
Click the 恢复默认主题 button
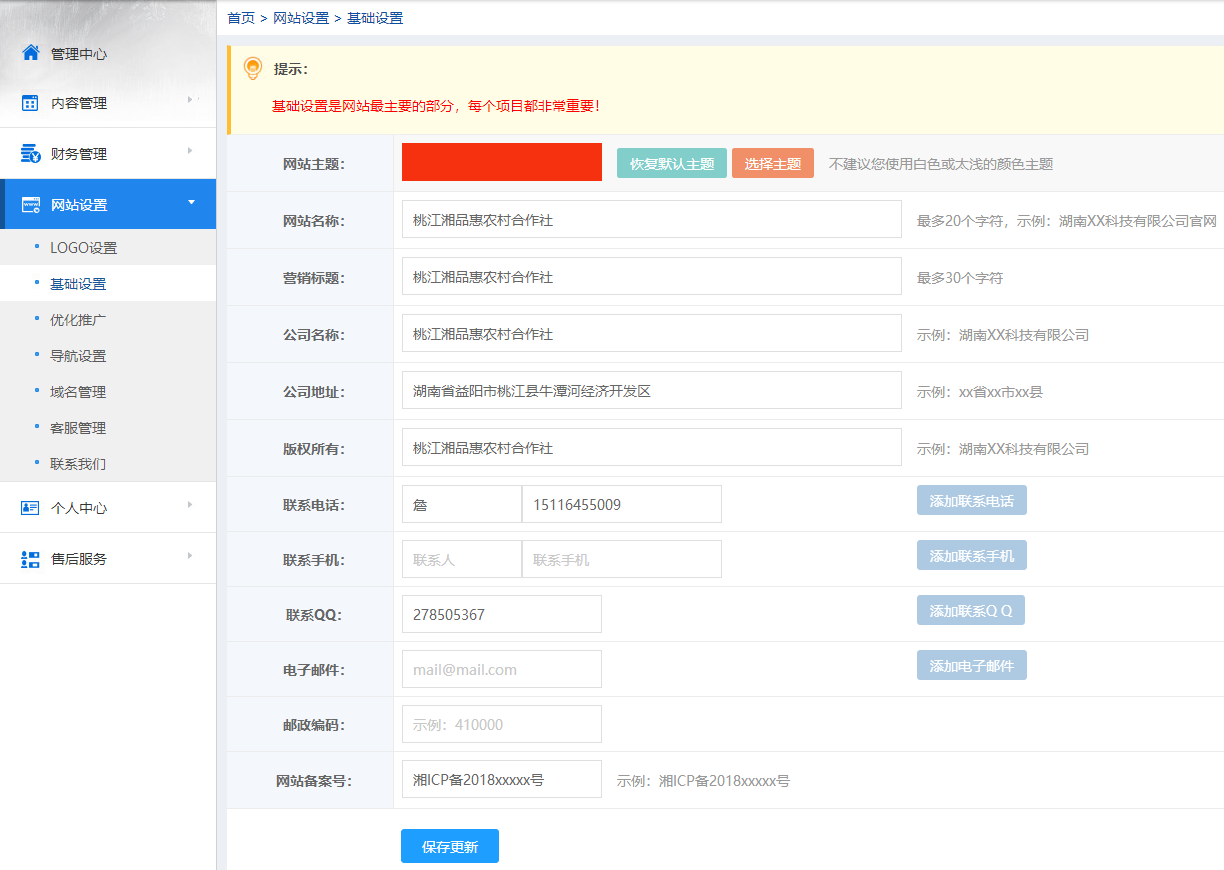pyautogui.click(x=671, y=164)
